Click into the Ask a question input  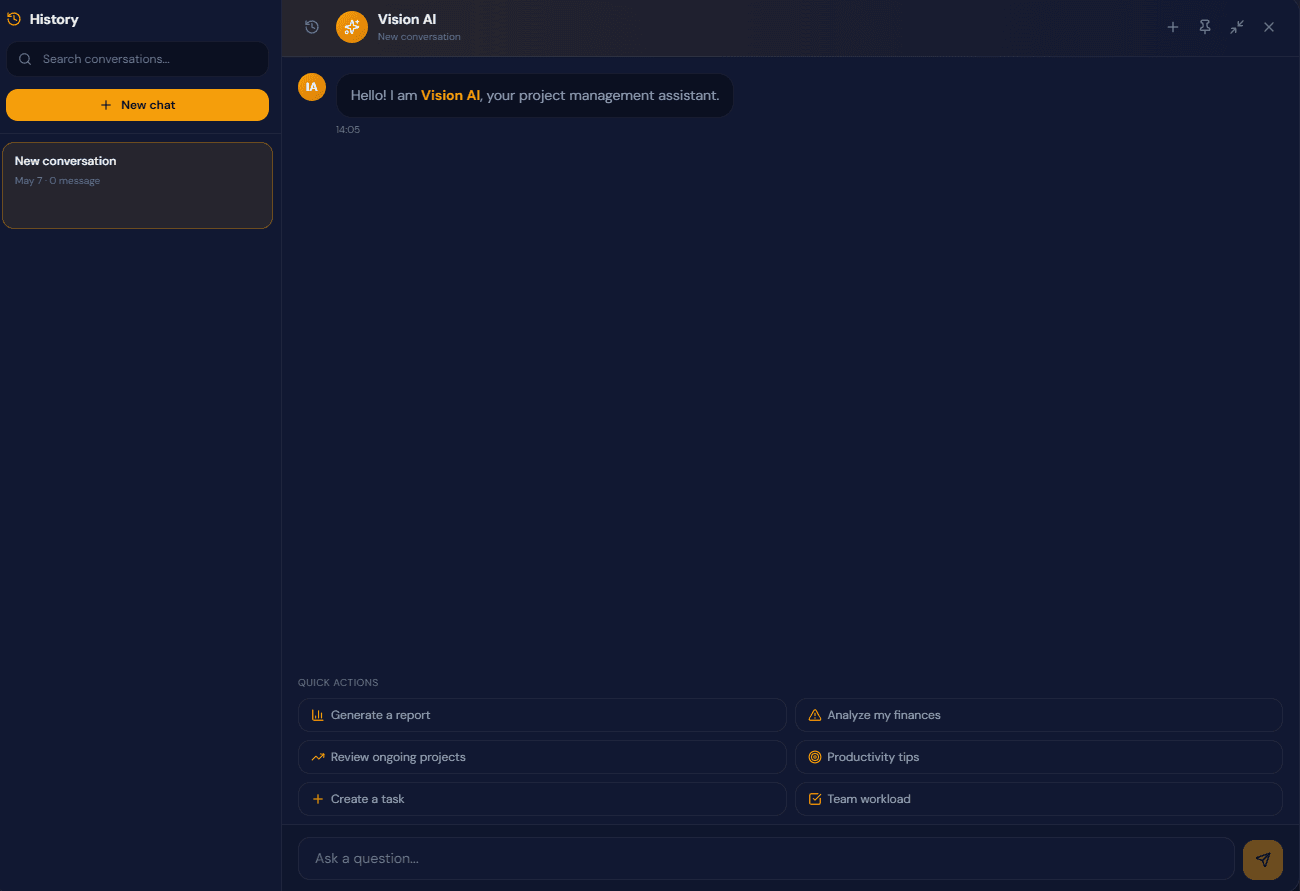tap(766, 858)
